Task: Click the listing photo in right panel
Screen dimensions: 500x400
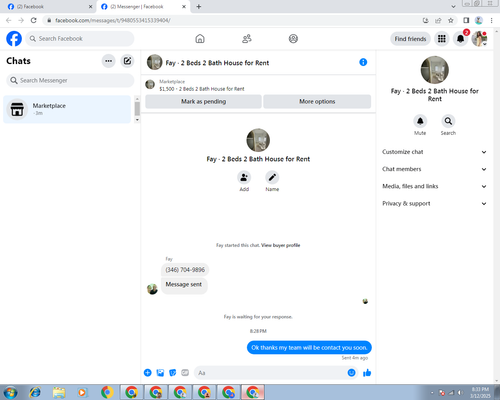Action: click(435, 70)
